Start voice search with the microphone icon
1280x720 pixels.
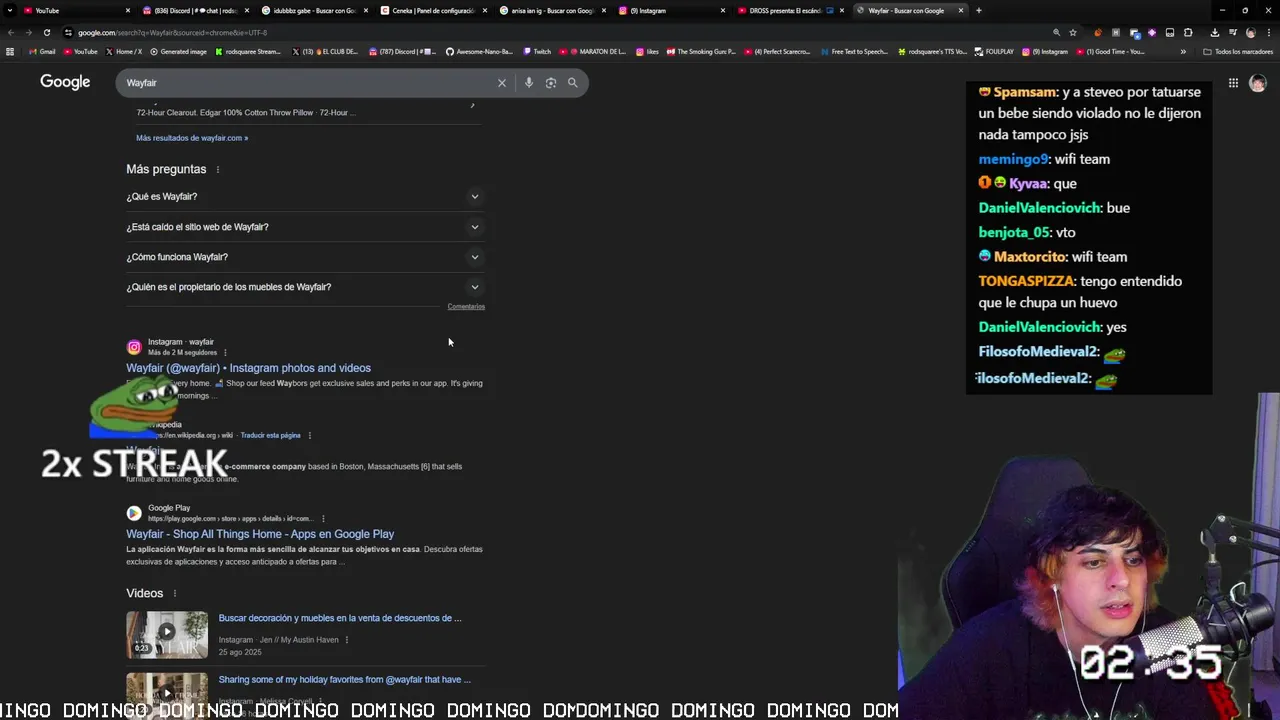coord(529,83)
